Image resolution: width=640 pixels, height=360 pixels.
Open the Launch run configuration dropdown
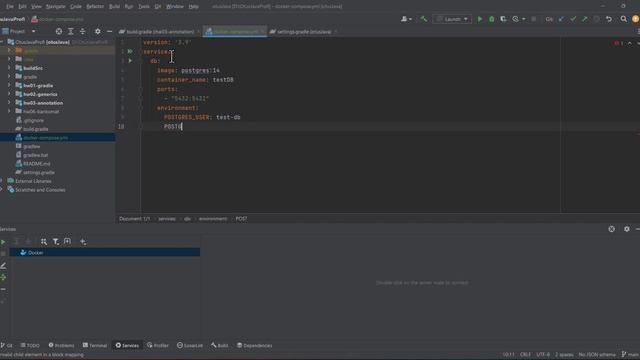pos(452,19)
